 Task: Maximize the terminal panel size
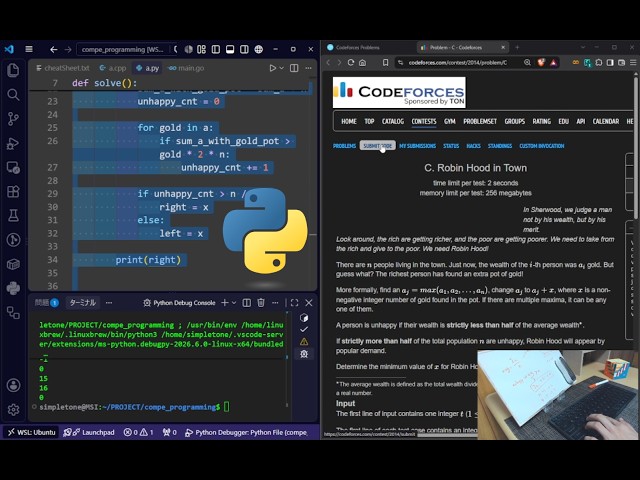coord(294,302)
